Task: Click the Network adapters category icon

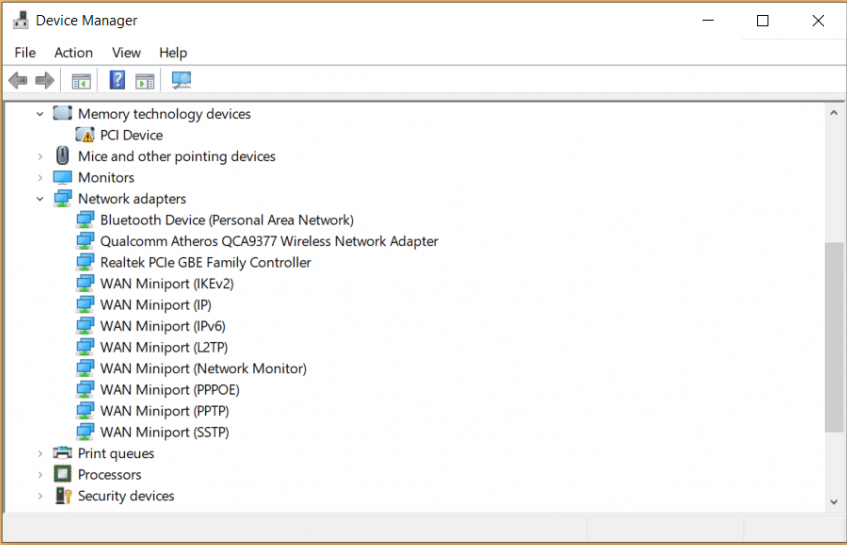Action: pyautogui.click(x=63, y=198)
